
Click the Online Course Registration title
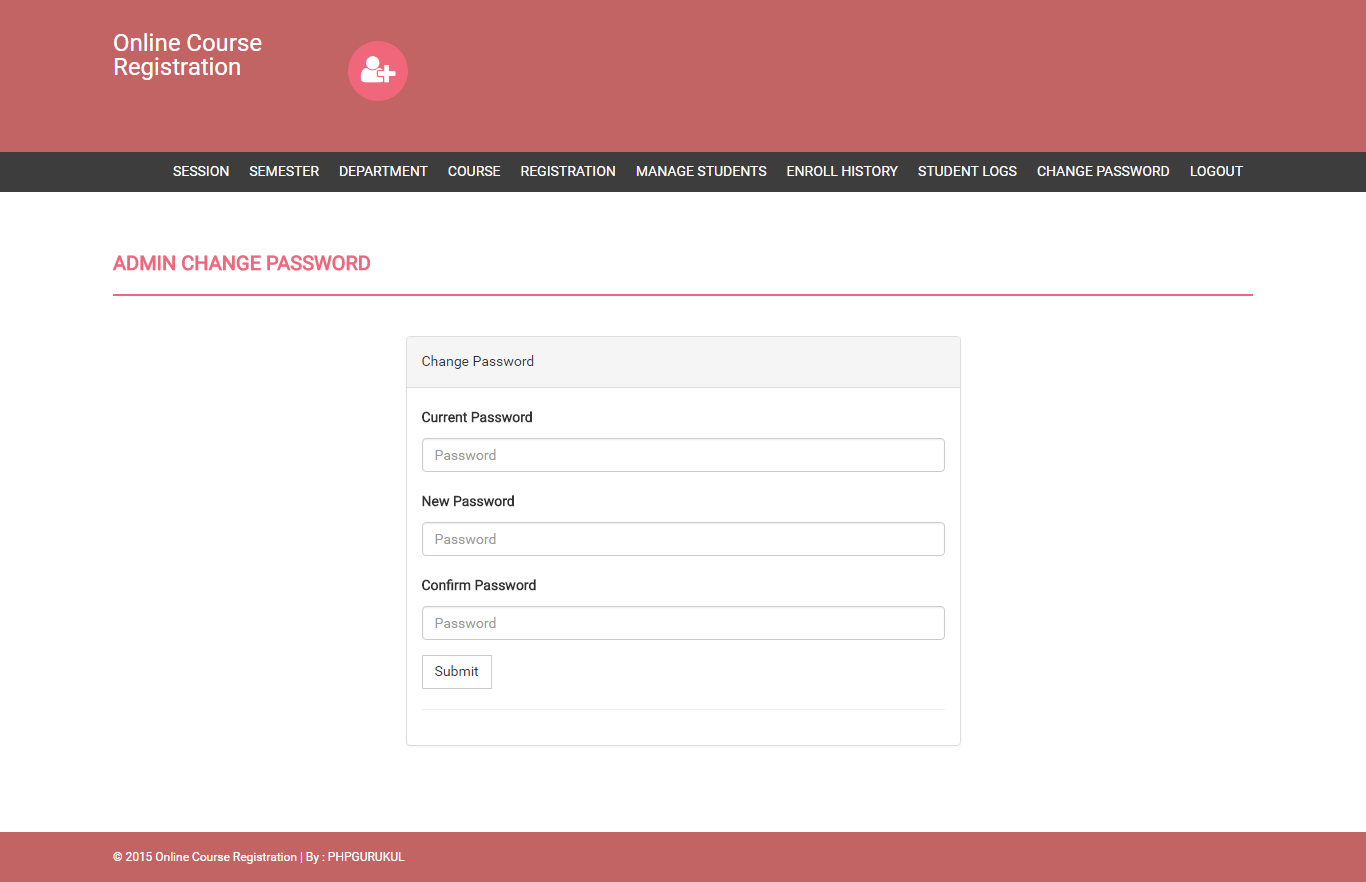187,55
